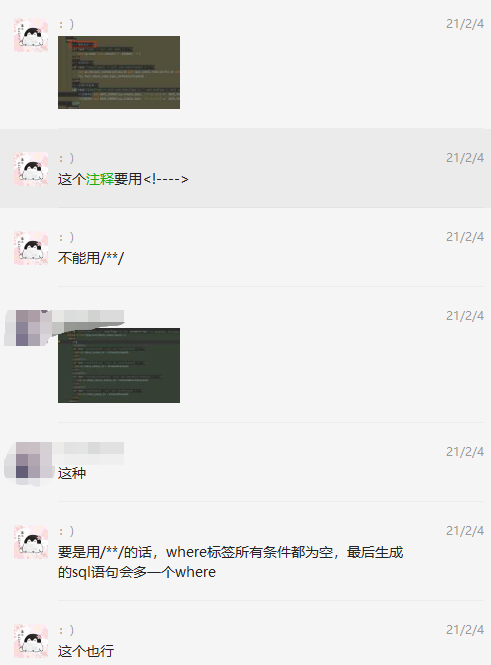Click penguin avatar beside "这个也行" message
Viewport: 491px width, 665px height.
click(x=31, y=641)
